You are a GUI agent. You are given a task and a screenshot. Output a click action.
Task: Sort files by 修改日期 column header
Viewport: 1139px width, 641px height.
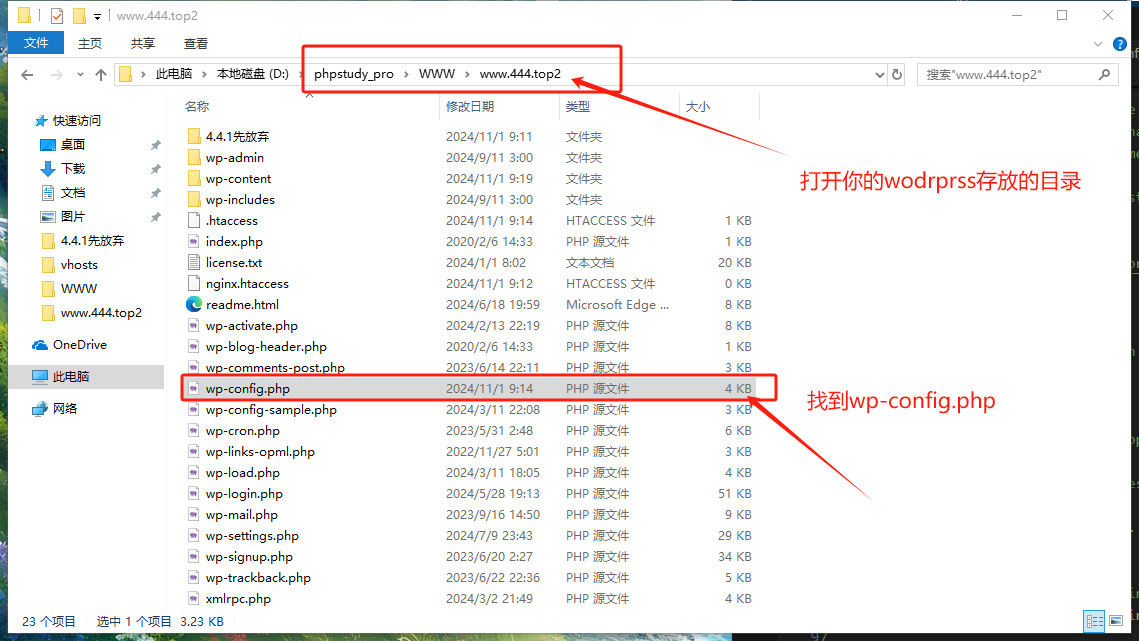[x=470, y=106]
